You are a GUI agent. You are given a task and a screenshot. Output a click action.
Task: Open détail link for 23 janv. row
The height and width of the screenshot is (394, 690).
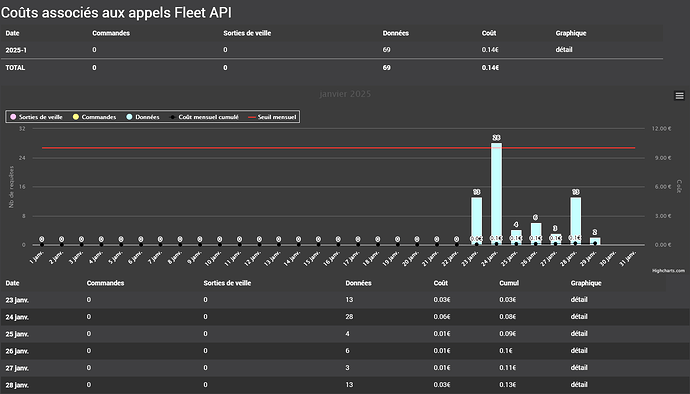579,299
